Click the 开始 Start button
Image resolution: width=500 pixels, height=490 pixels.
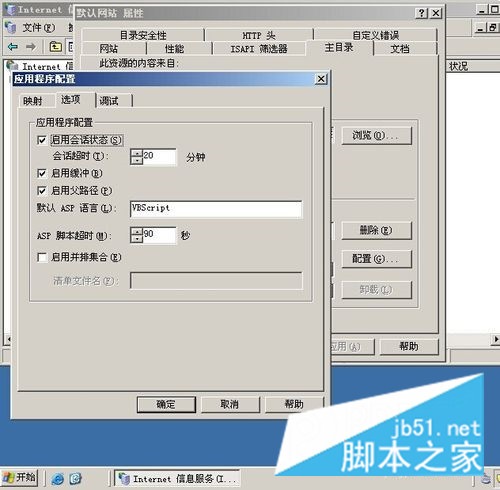pyautogui.click(x=19, y=478)
